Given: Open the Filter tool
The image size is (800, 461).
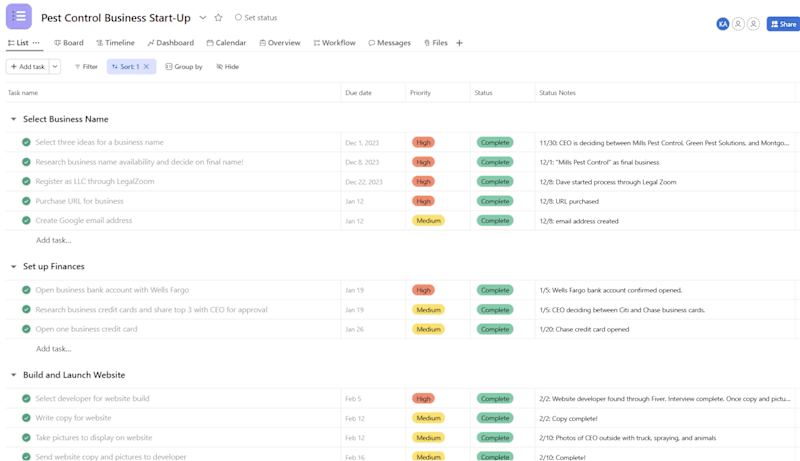Looking at the screenshot, I should click(86, 67).
